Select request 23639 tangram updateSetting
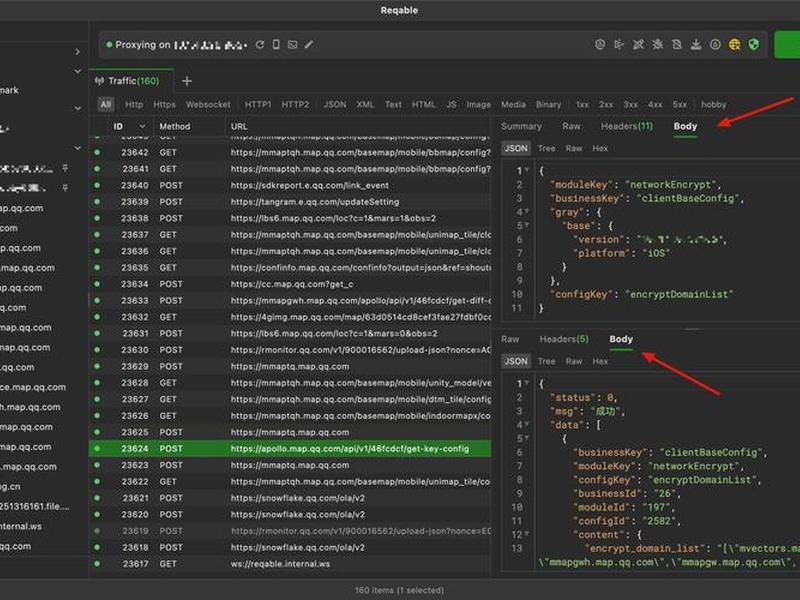 point(290,202)
